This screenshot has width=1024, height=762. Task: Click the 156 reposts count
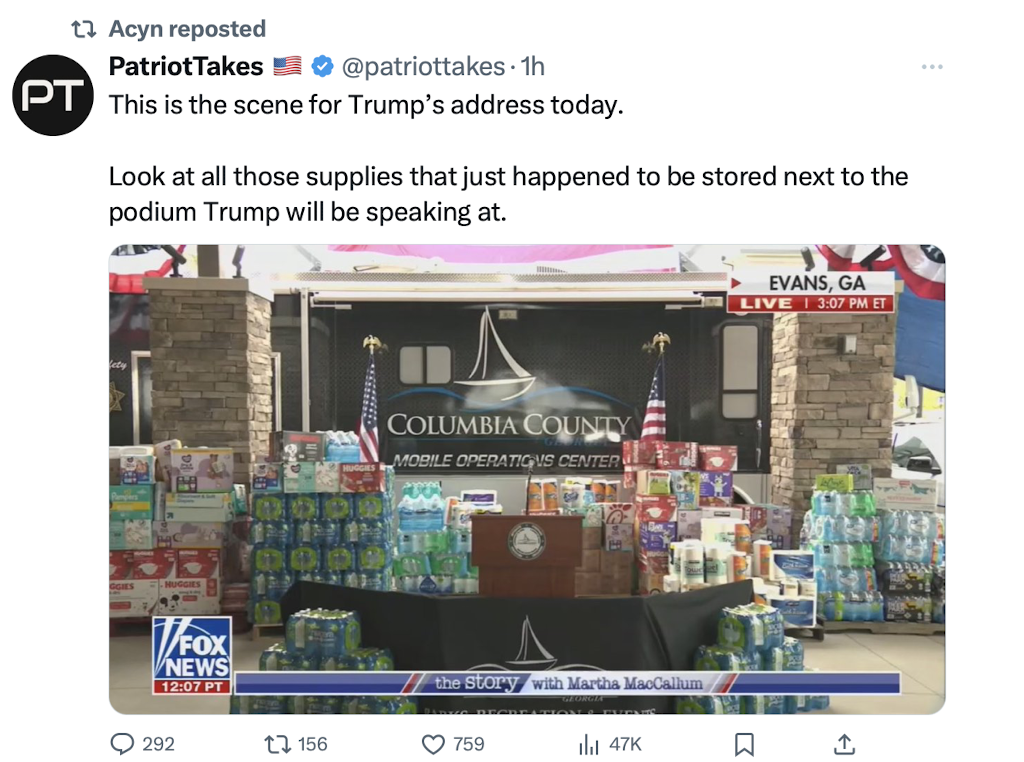312,744
